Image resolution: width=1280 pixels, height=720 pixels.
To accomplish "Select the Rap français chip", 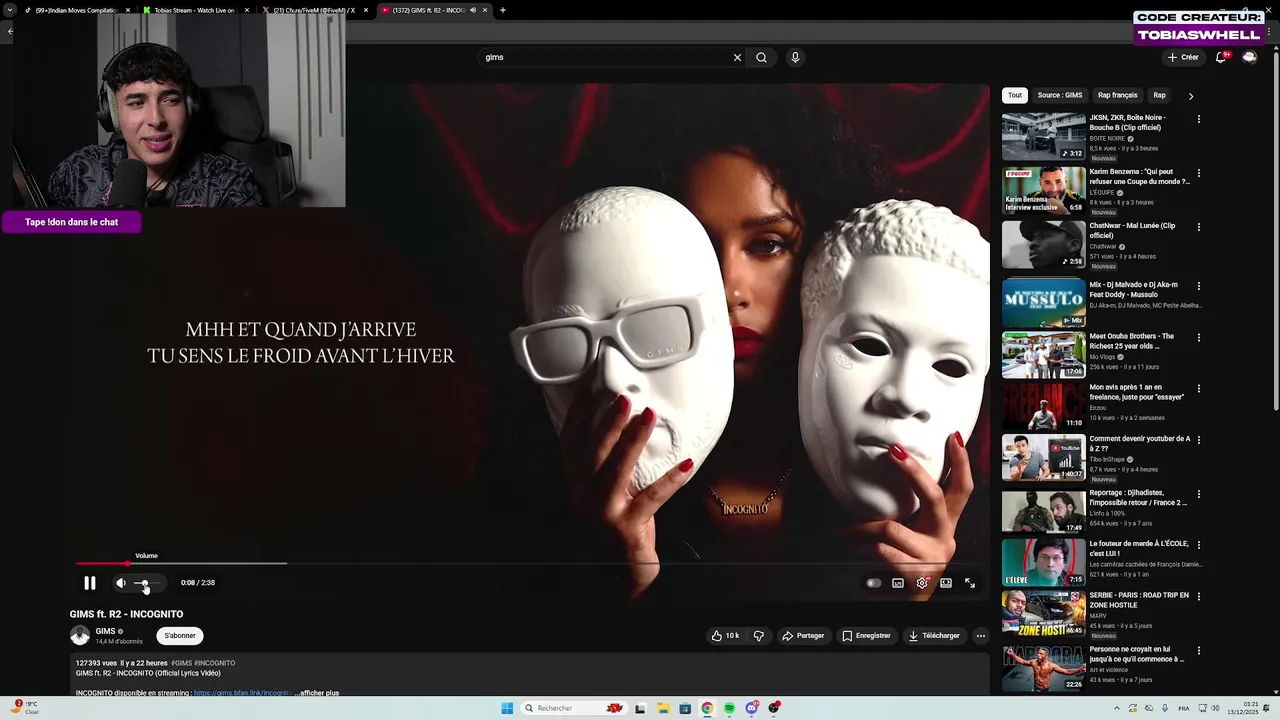I will tap(1118, 95).
